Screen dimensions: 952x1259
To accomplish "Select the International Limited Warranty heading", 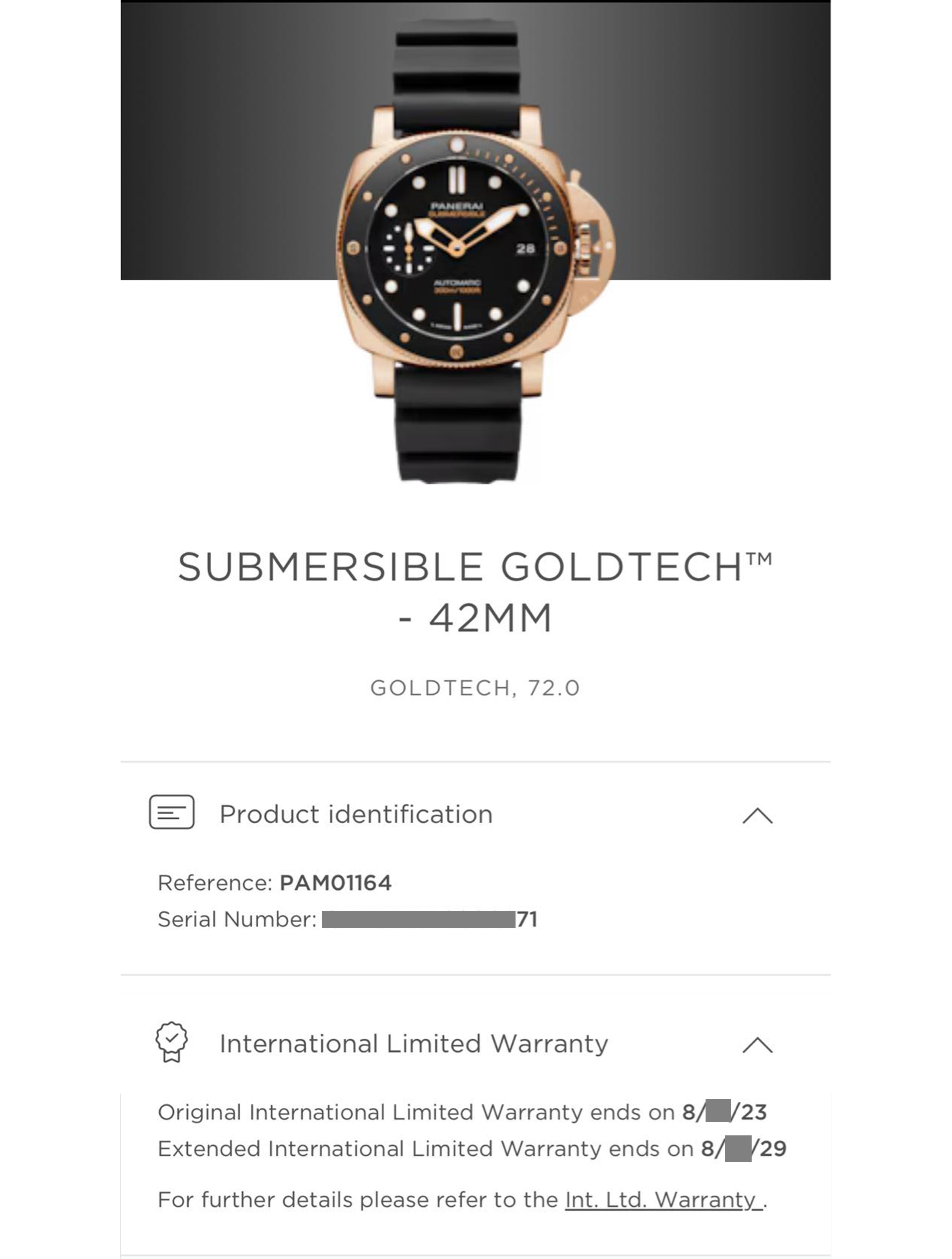I will pyautogui.click(x=414, y=1044).
